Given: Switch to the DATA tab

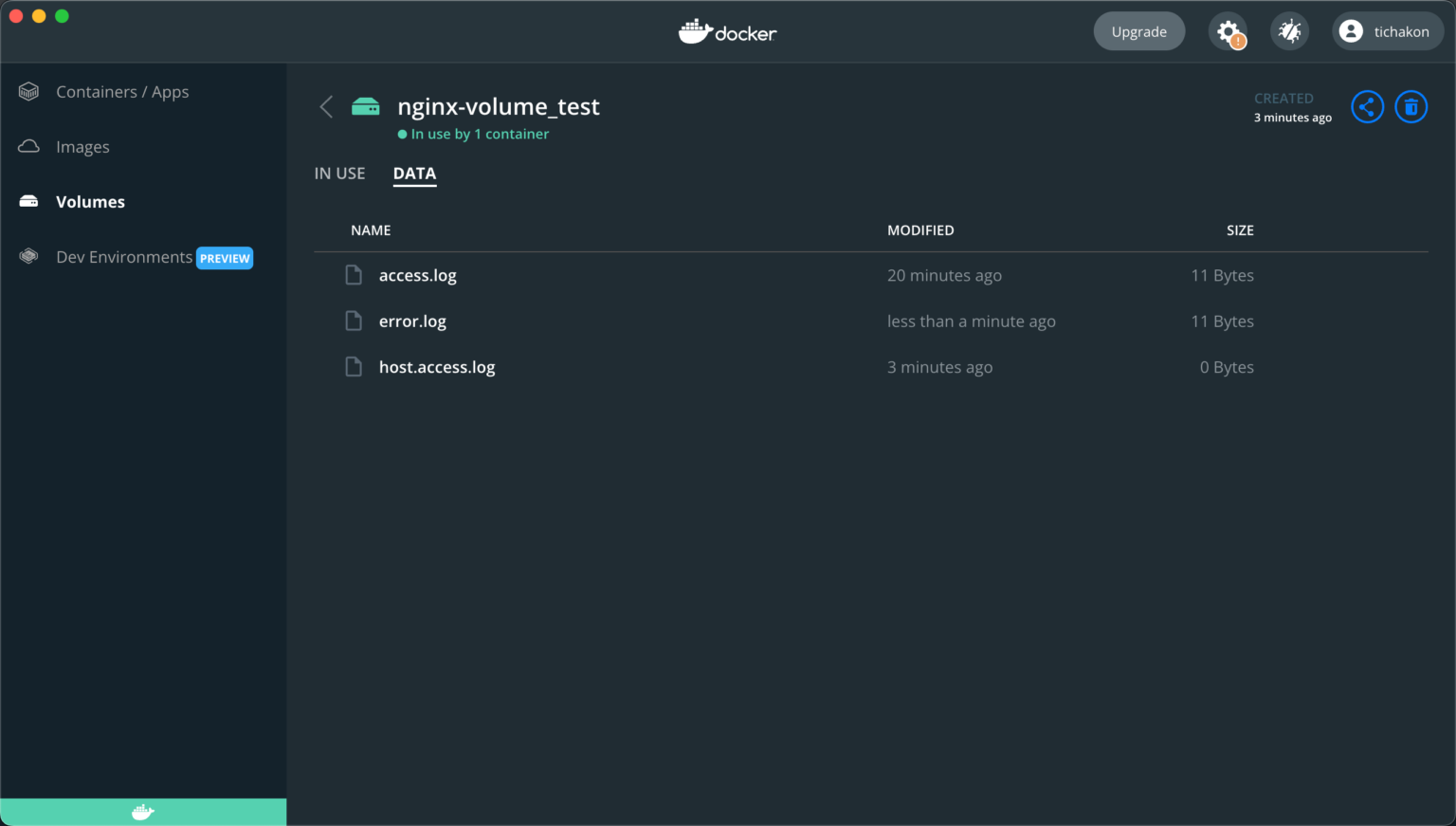Looking at the screenshot, I should tap(414, 174).
